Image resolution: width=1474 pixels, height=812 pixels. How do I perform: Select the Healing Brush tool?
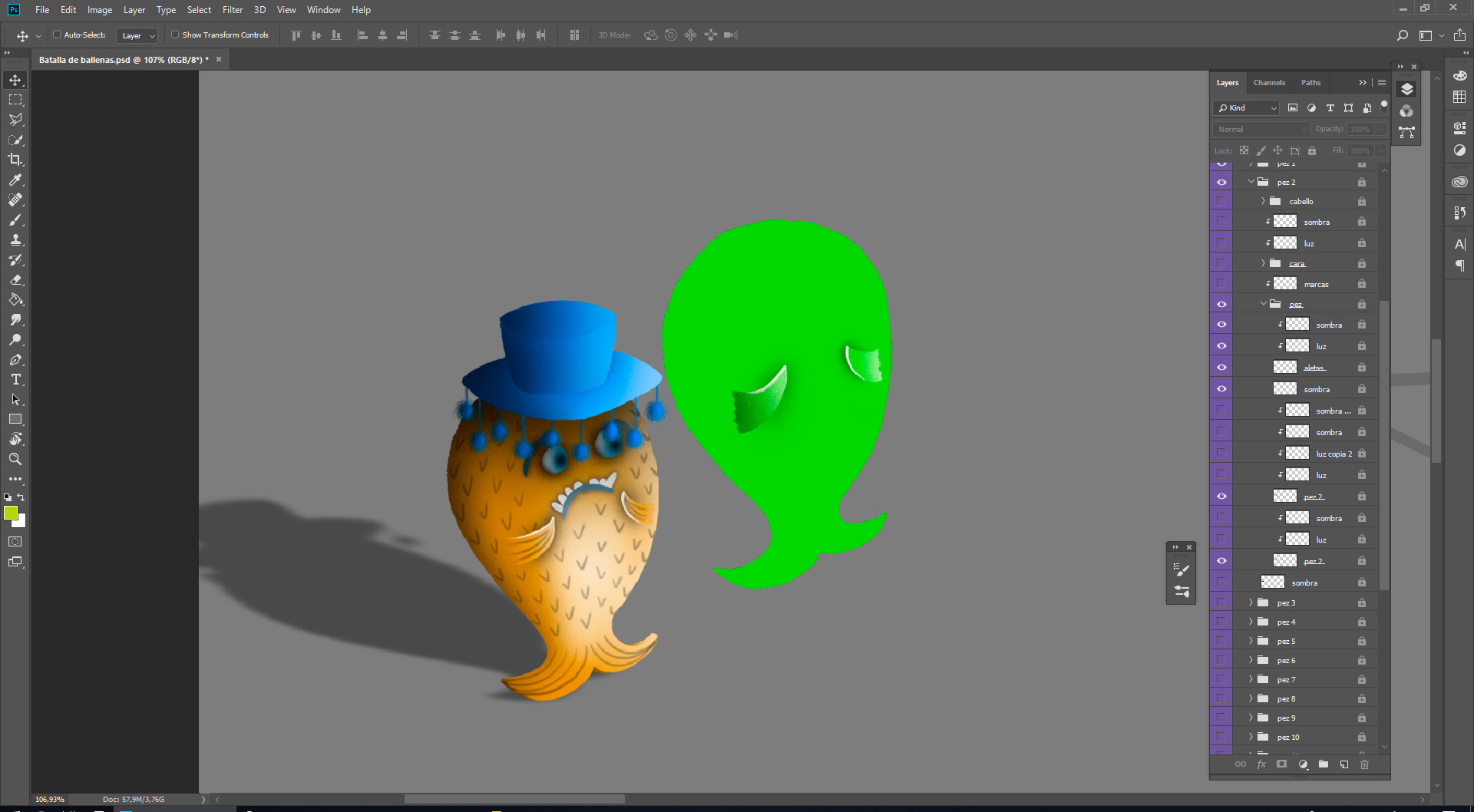click(x=15, y=200)
